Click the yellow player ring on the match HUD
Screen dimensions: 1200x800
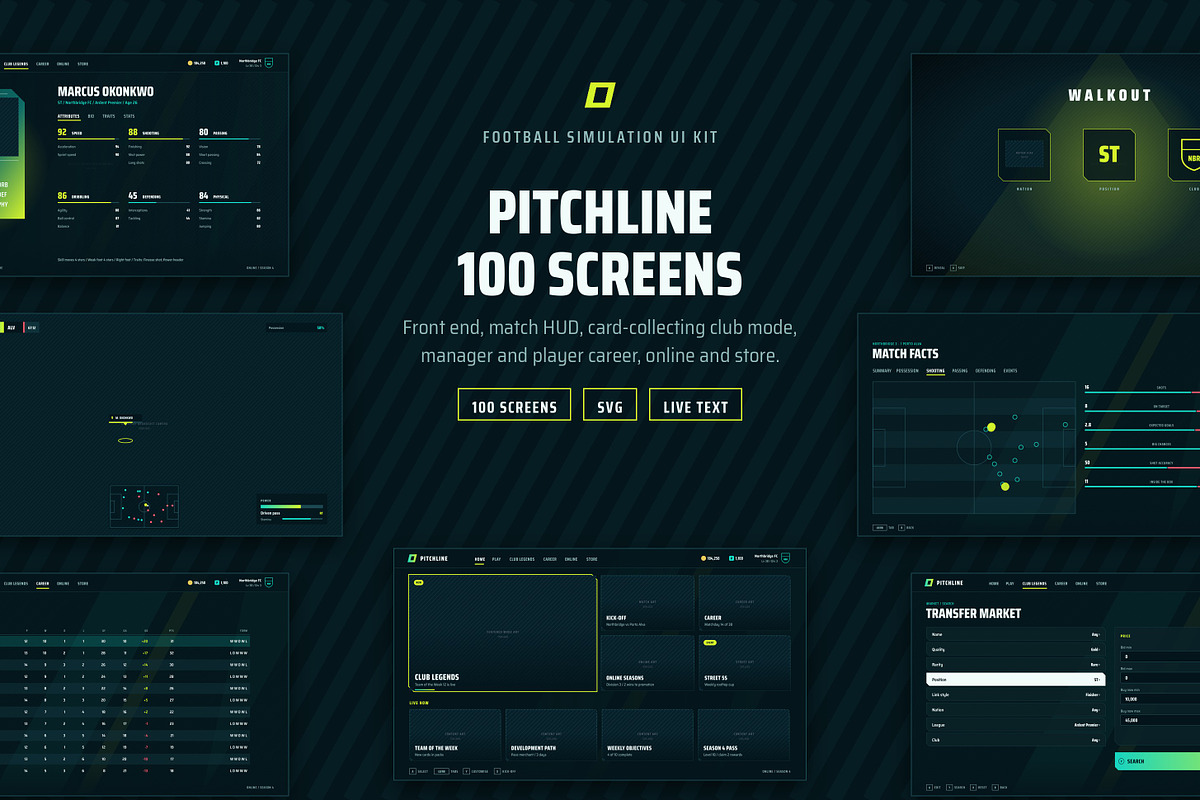click(125, 440)
